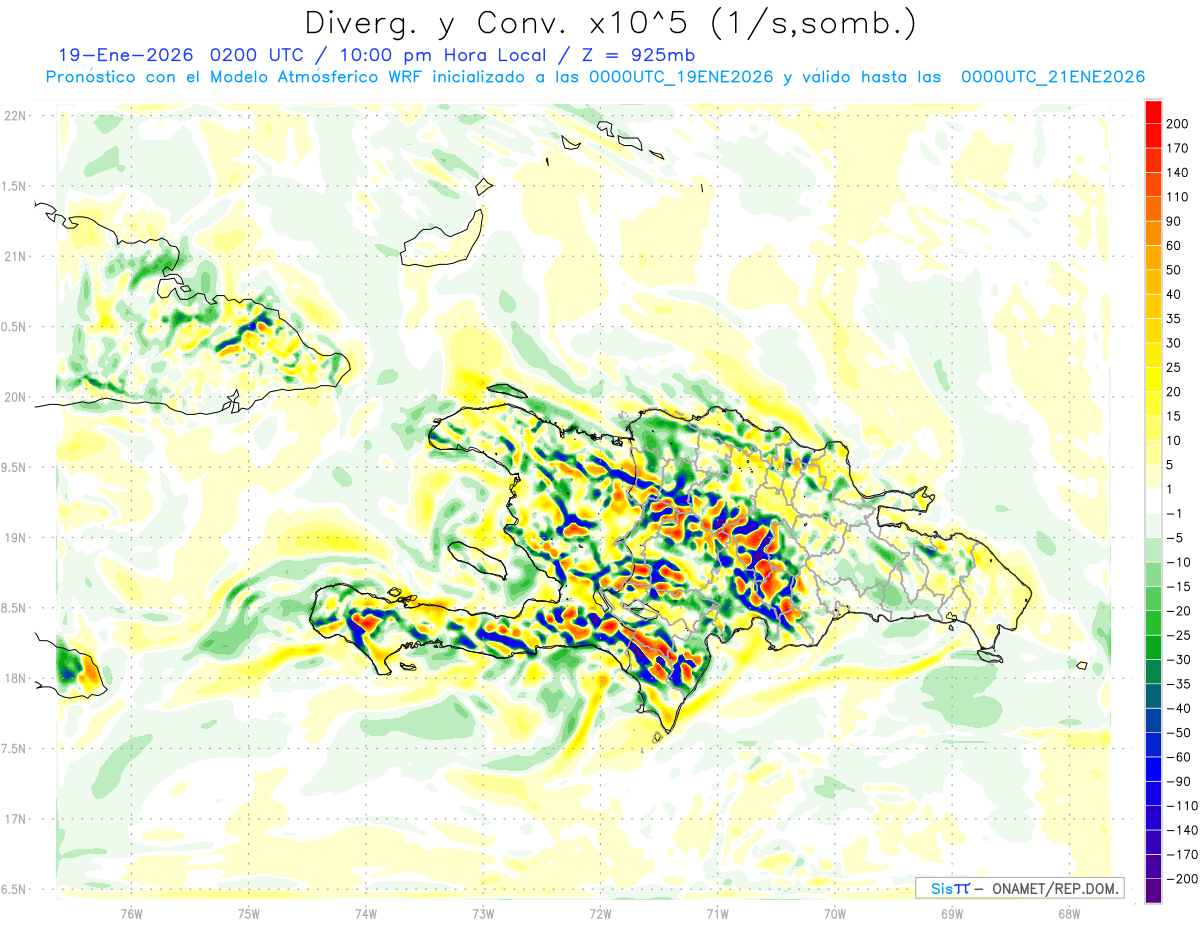
Task: Click the '-60' color bar value
Action: 1179,757
